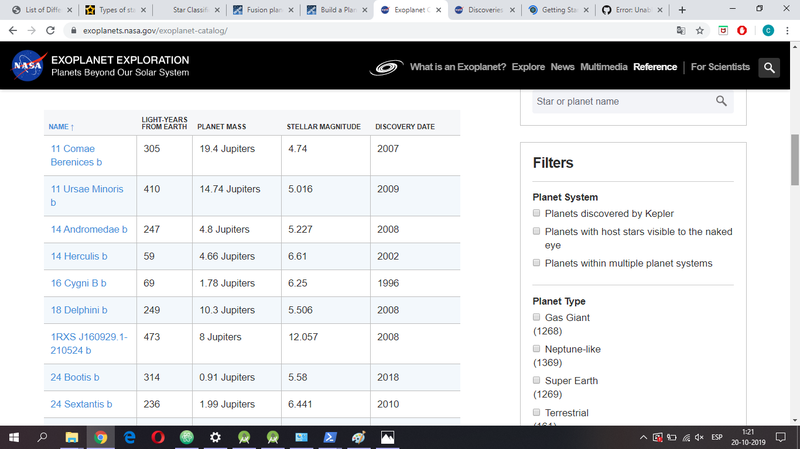This screenshot has width=800, height=449.
Task: Open the site search magnifier icon
Action: click(x=768, y=68)
